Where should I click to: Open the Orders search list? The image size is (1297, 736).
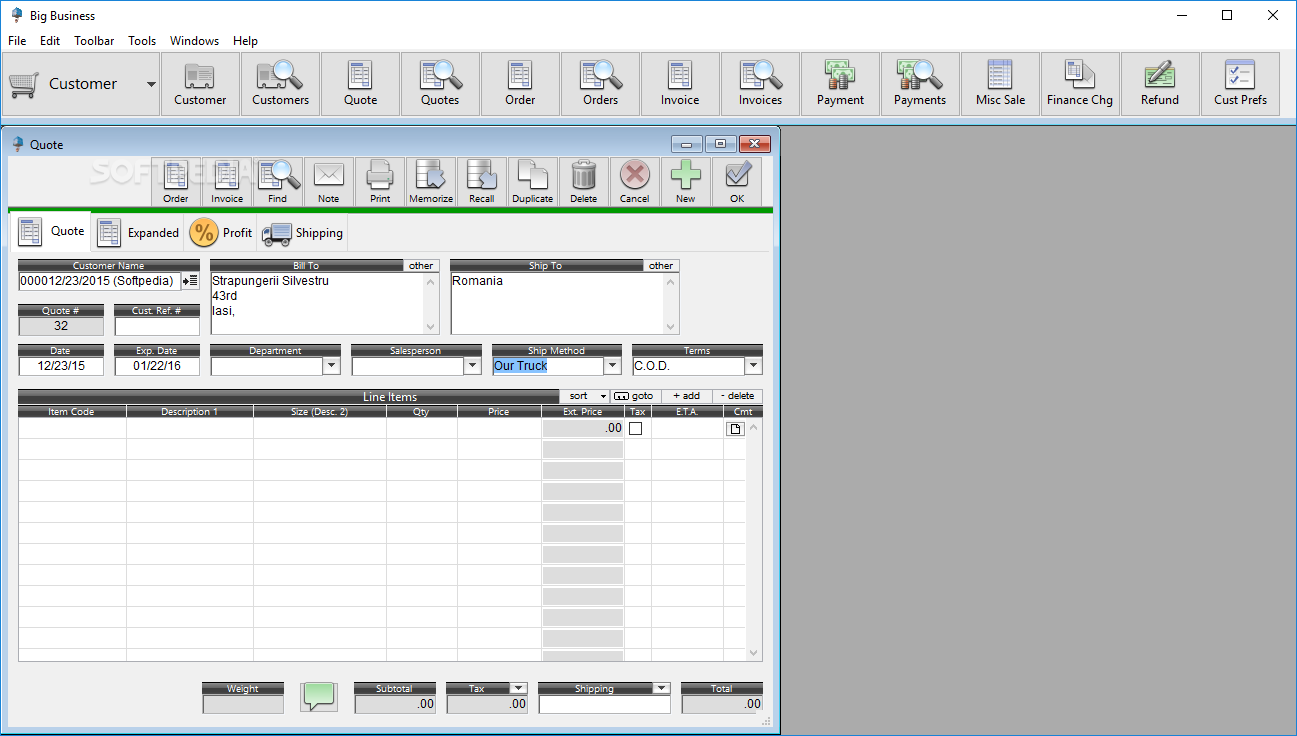point(600,84)
